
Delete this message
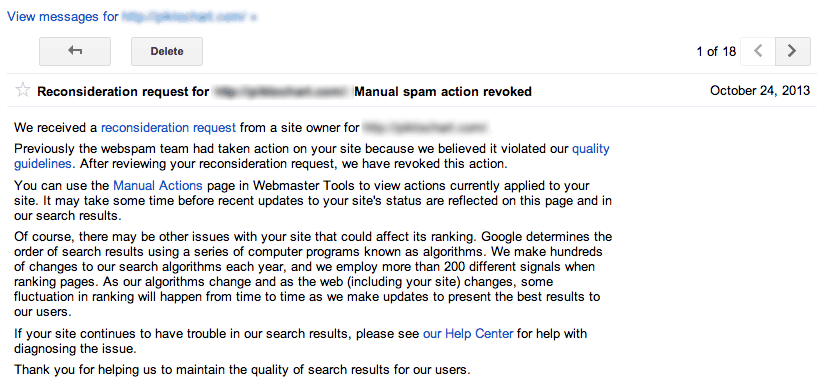click(x=167, y=52)
